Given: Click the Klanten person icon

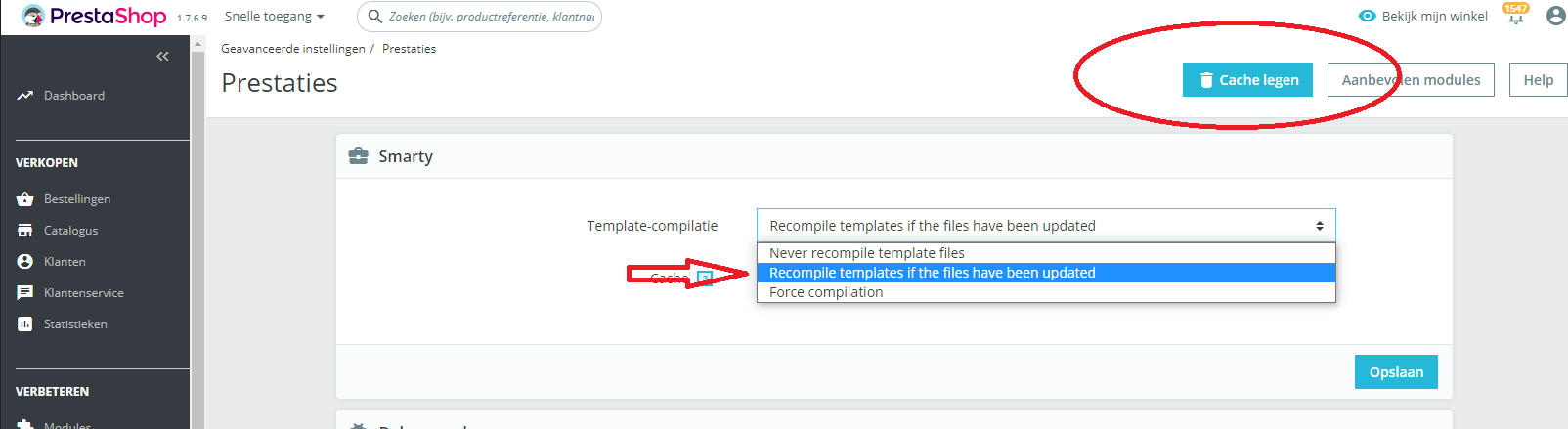Looking at the screenshot, I should tap(25, 262).
